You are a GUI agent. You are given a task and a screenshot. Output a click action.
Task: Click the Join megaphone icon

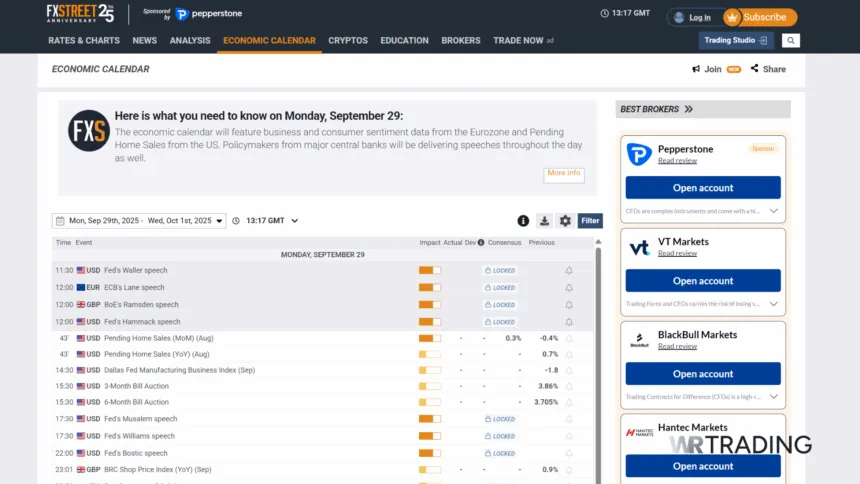pyautogui.click(x=696, y=69)
